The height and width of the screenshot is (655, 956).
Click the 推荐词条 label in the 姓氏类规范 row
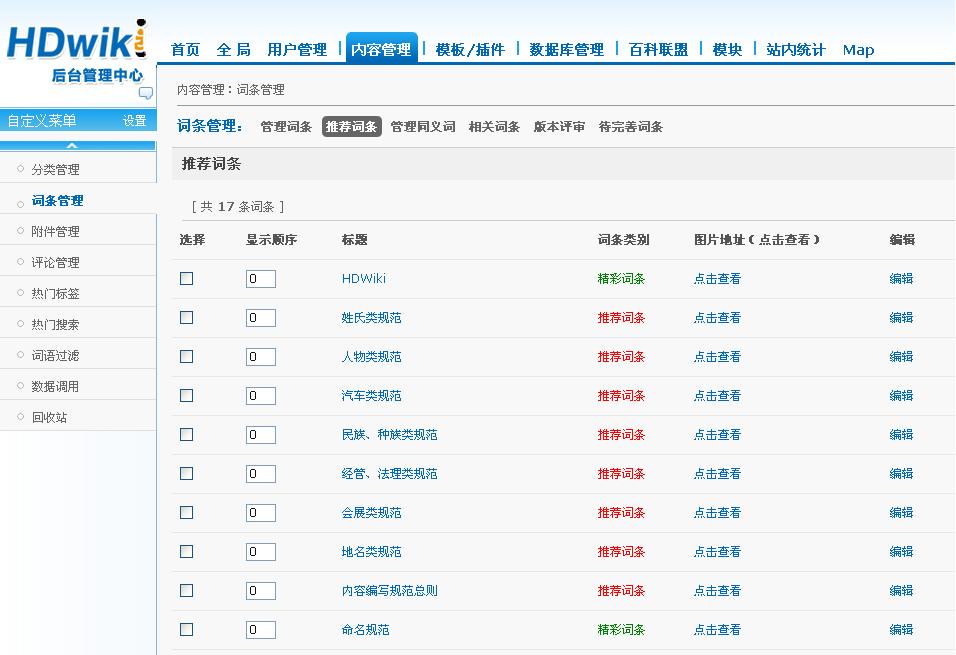click(x=621, y=318)
